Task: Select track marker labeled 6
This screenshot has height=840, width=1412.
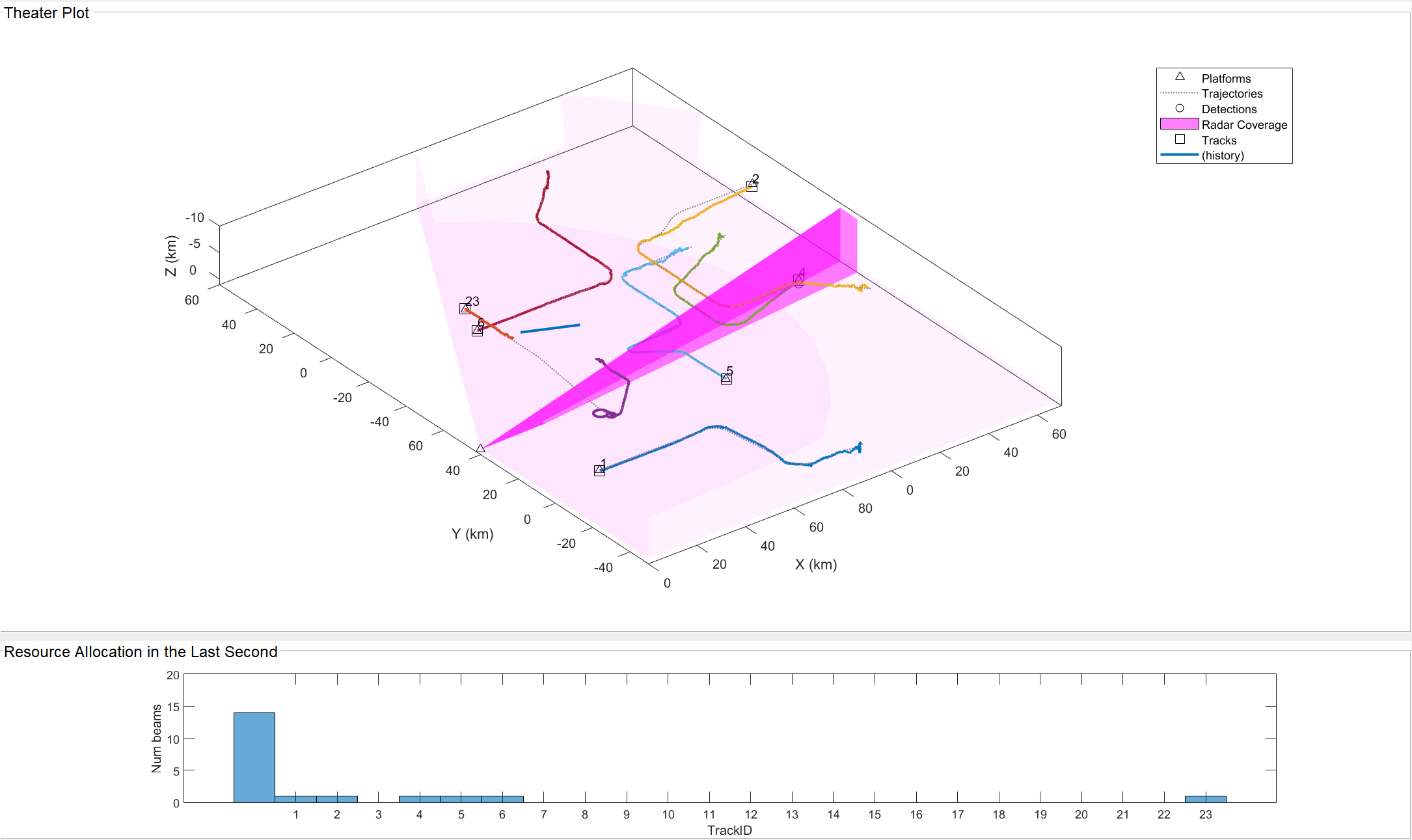Action: [x=477, y=331]
